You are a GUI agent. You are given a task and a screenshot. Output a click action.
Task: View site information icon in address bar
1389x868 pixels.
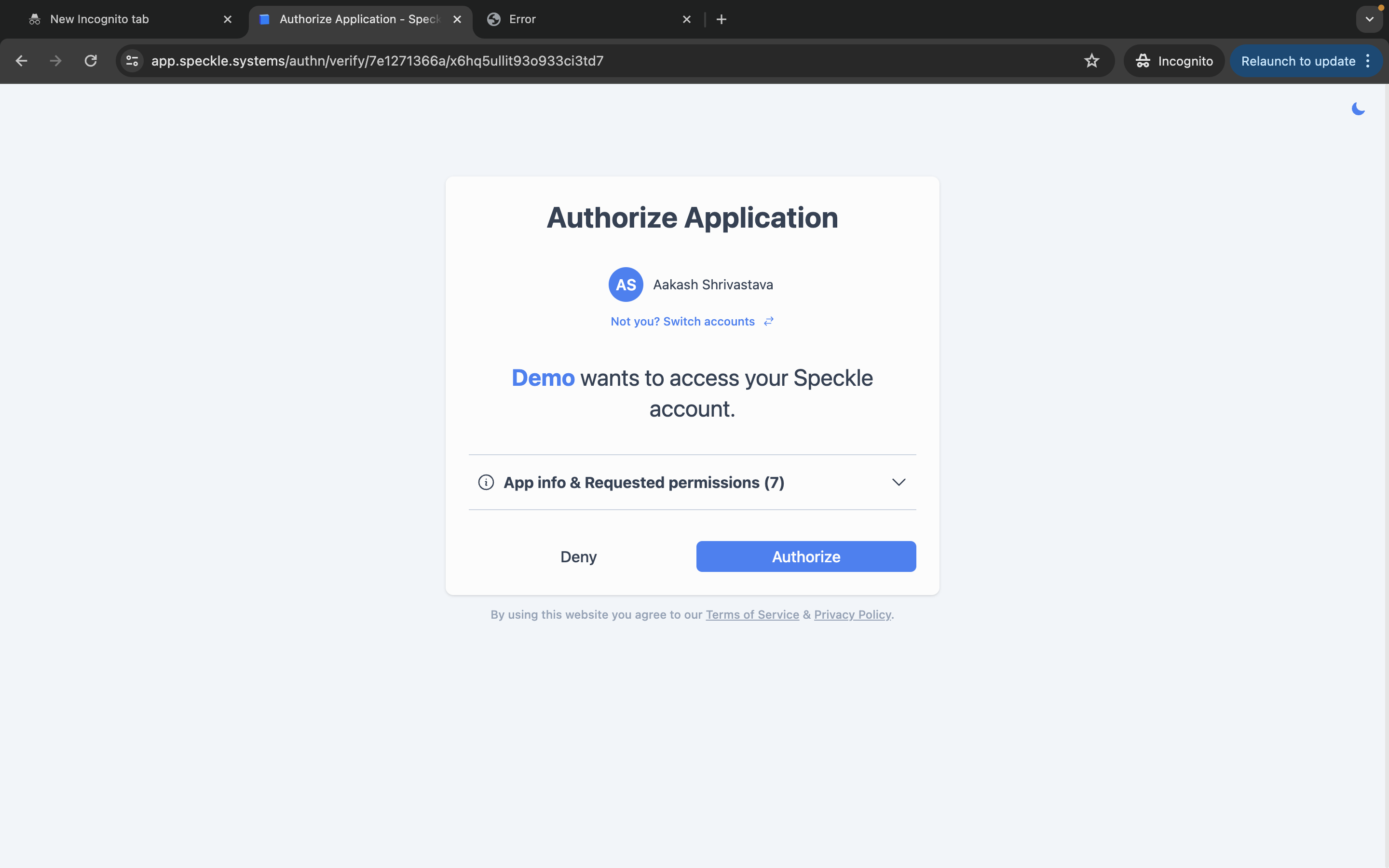(x=133, y=61)
